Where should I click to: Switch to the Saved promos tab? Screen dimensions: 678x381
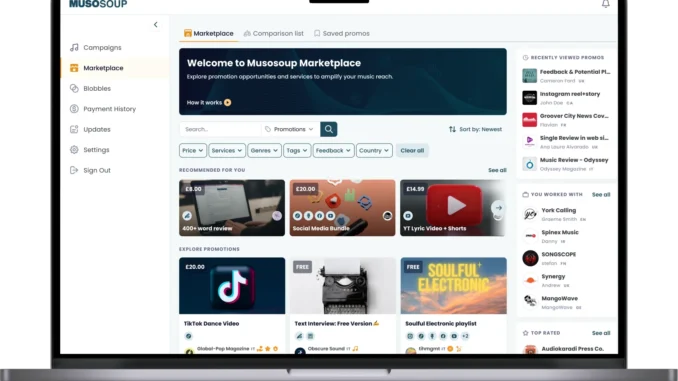(342, 33)
